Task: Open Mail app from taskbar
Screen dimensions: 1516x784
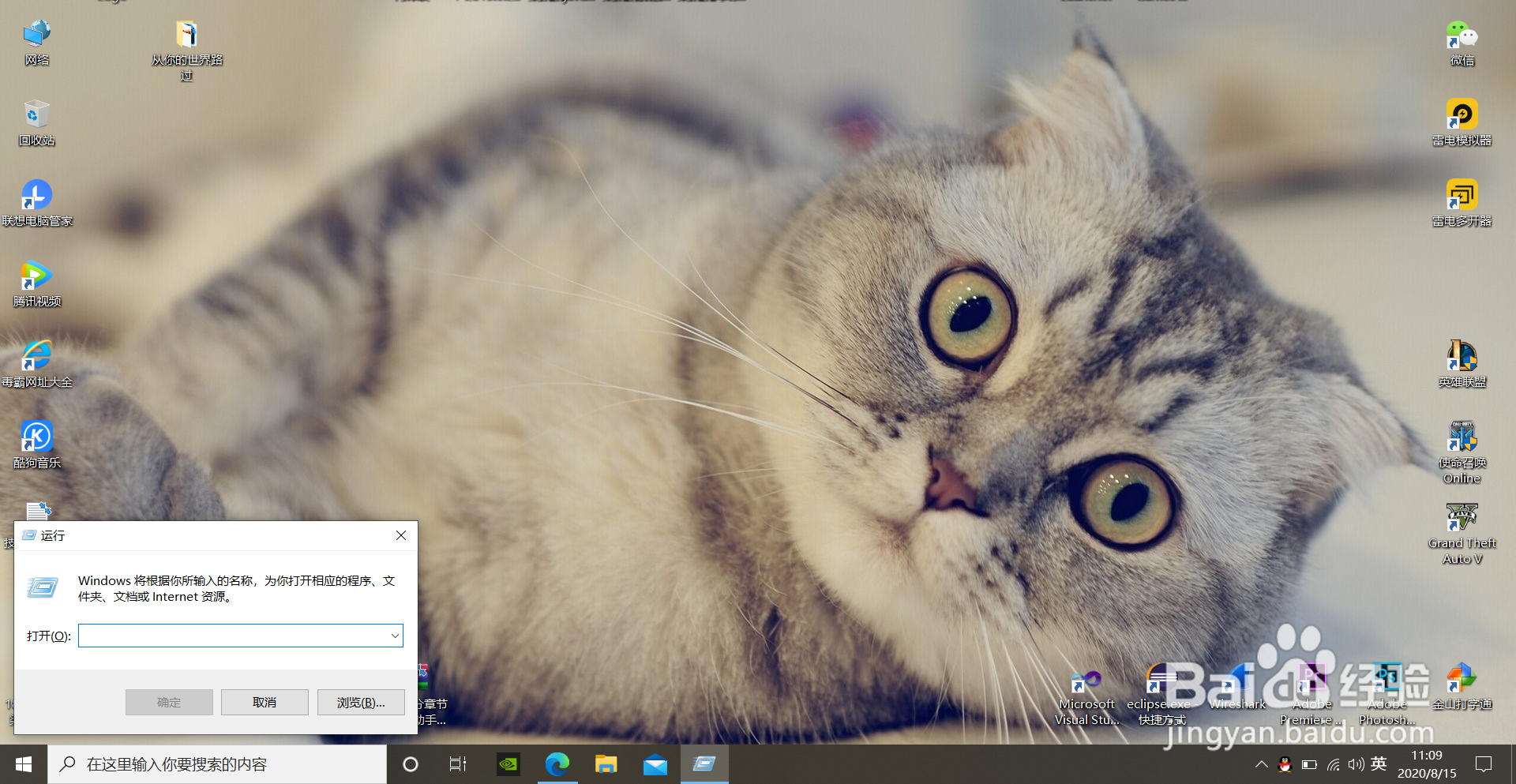Action: point(655,764)
